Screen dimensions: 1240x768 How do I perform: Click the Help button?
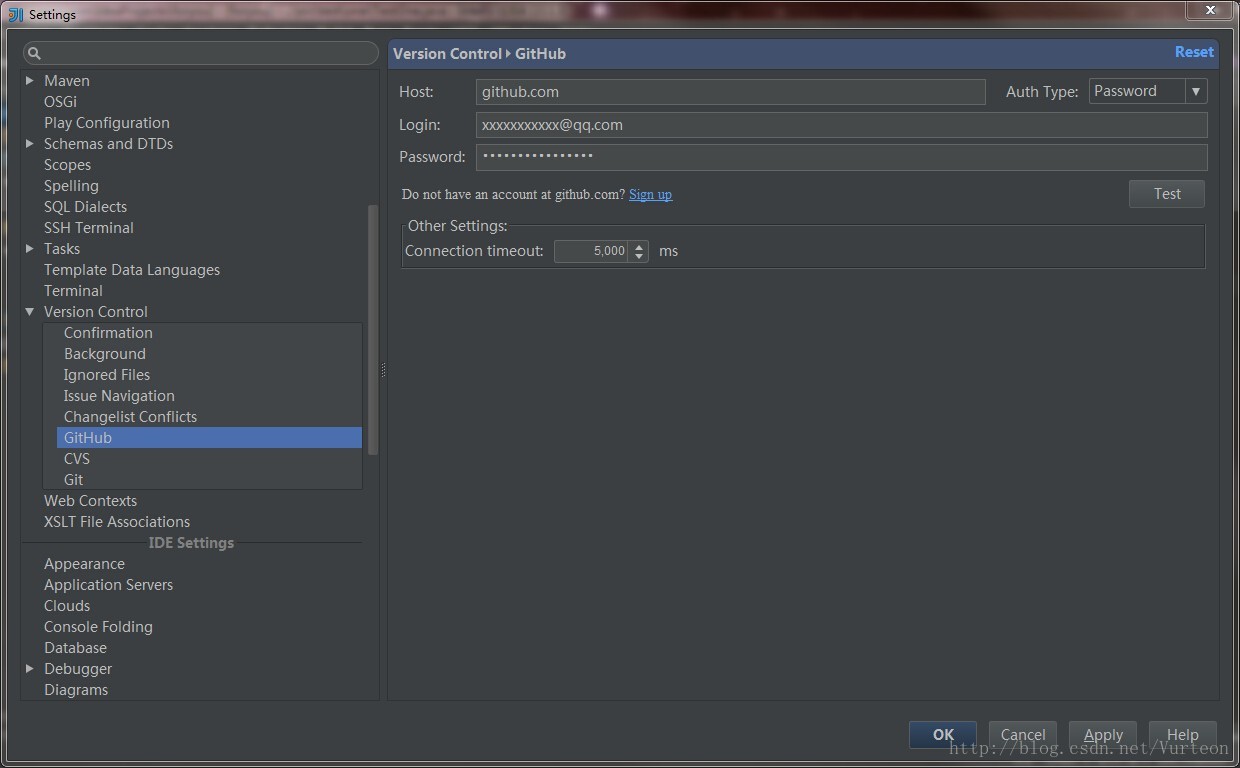point(1183,734)
